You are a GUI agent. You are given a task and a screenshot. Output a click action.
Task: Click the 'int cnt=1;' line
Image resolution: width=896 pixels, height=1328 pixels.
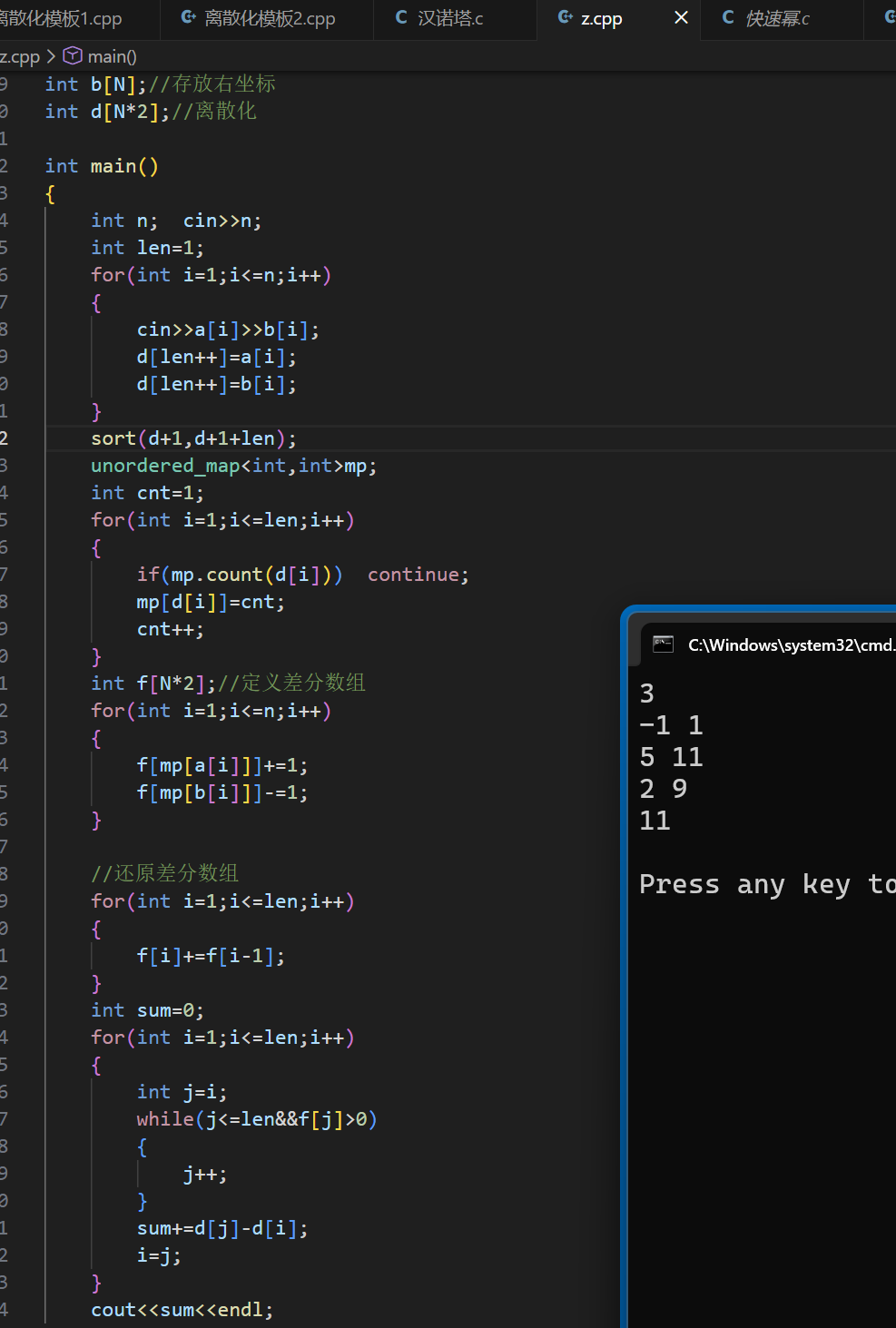point(147,493)
